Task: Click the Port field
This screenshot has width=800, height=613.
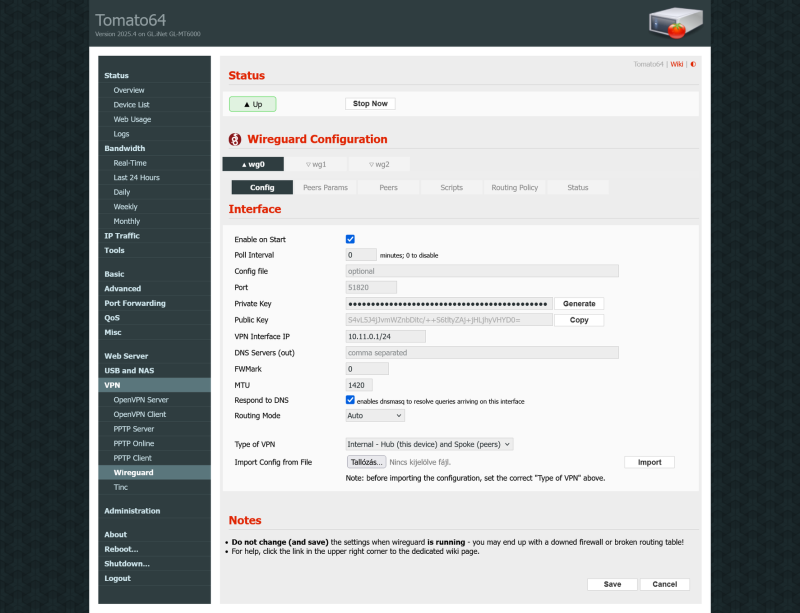Action: click(371, 287)
